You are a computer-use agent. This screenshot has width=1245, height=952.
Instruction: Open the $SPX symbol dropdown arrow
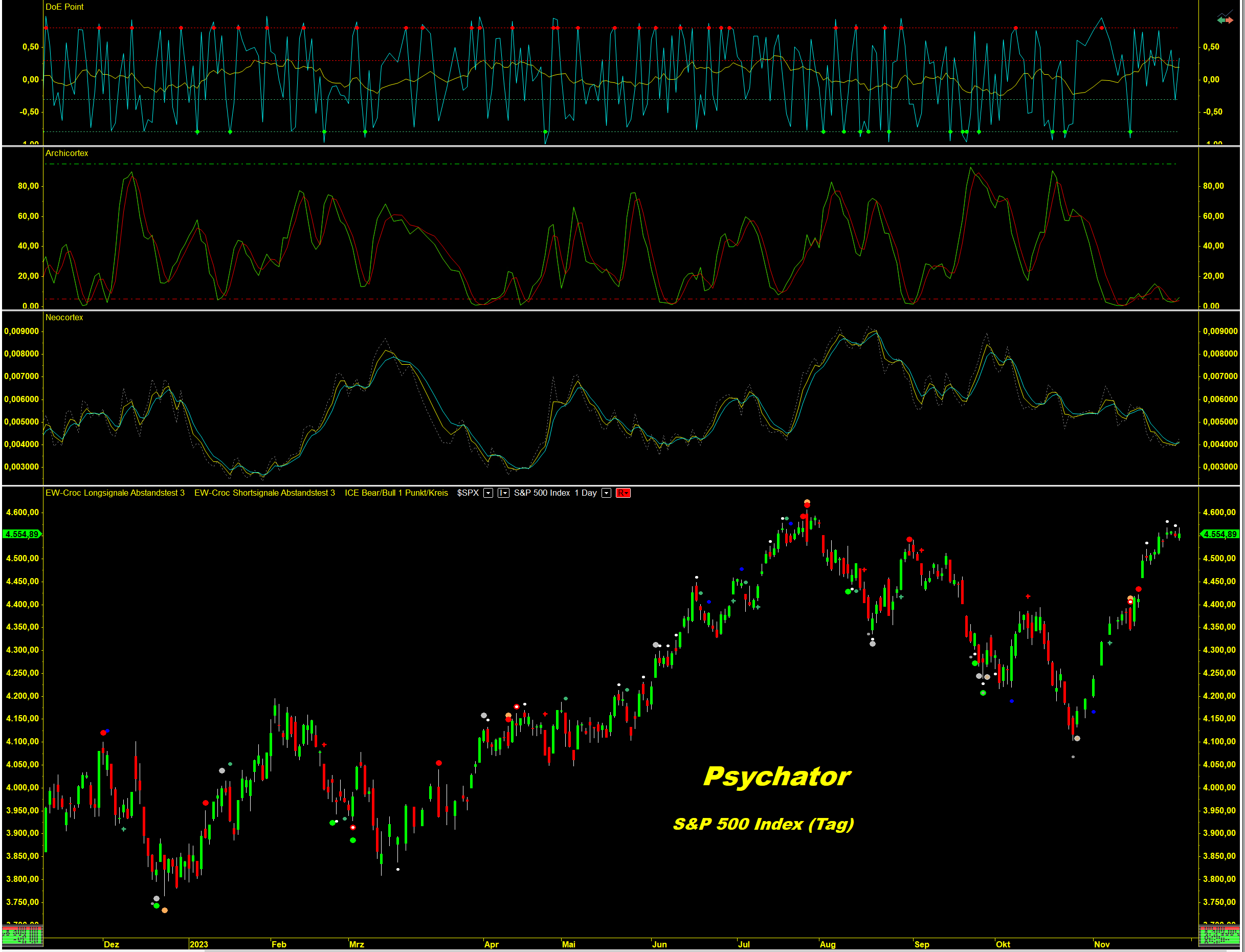tap(488, 493)
